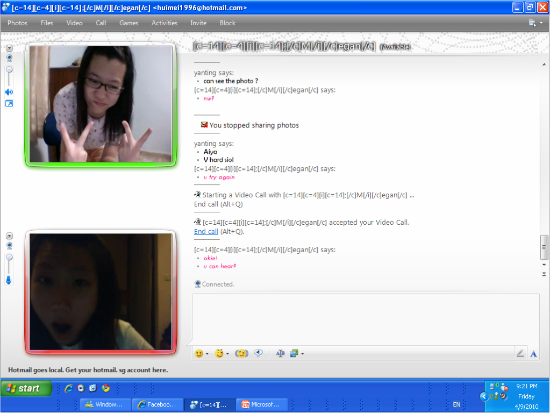
Task: Open the Call menu
Action: (101, 23)
